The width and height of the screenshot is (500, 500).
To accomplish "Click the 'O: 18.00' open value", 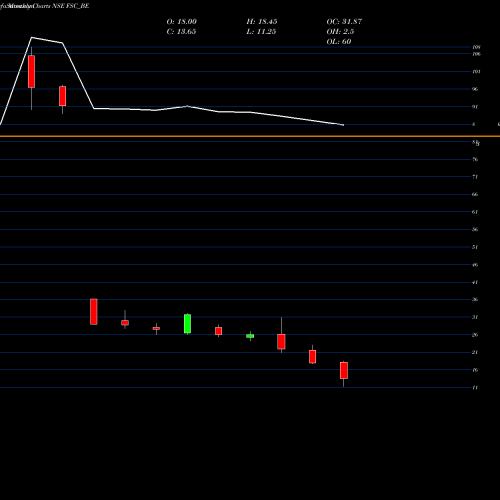I will coord(182,22).
